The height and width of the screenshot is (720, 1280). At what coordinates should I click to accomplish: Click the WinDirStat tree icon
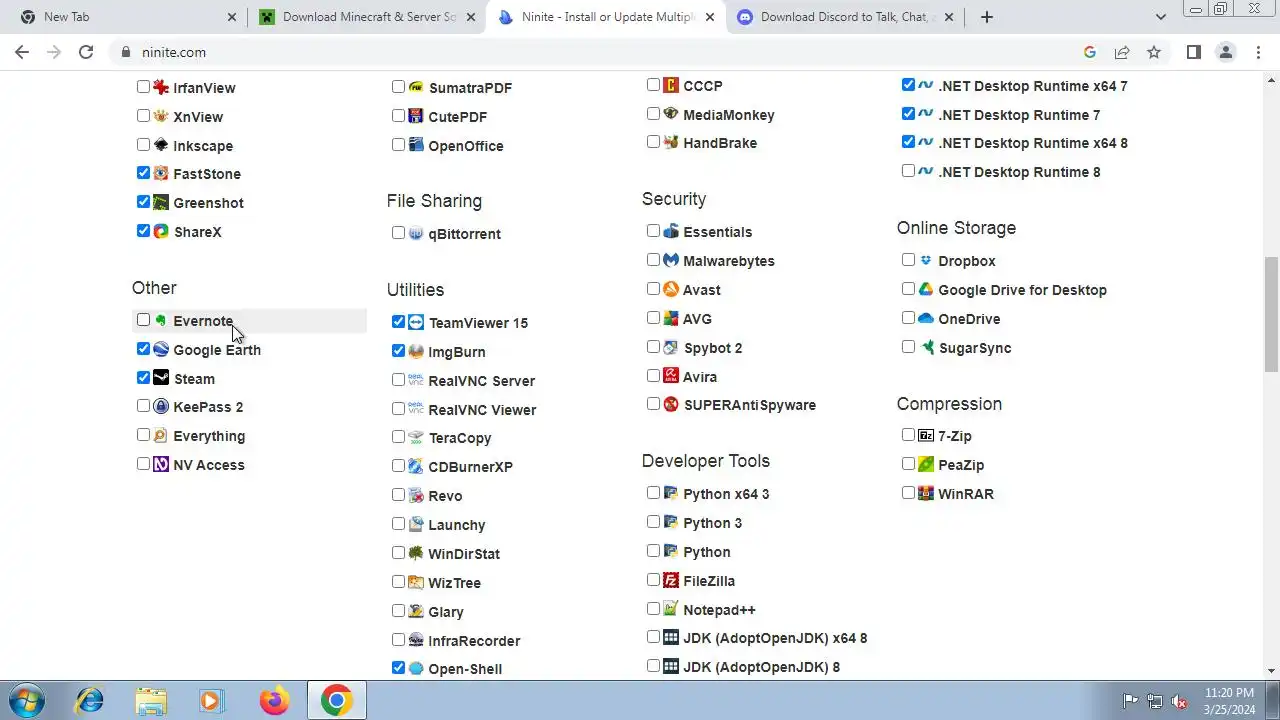coord(416,553)
